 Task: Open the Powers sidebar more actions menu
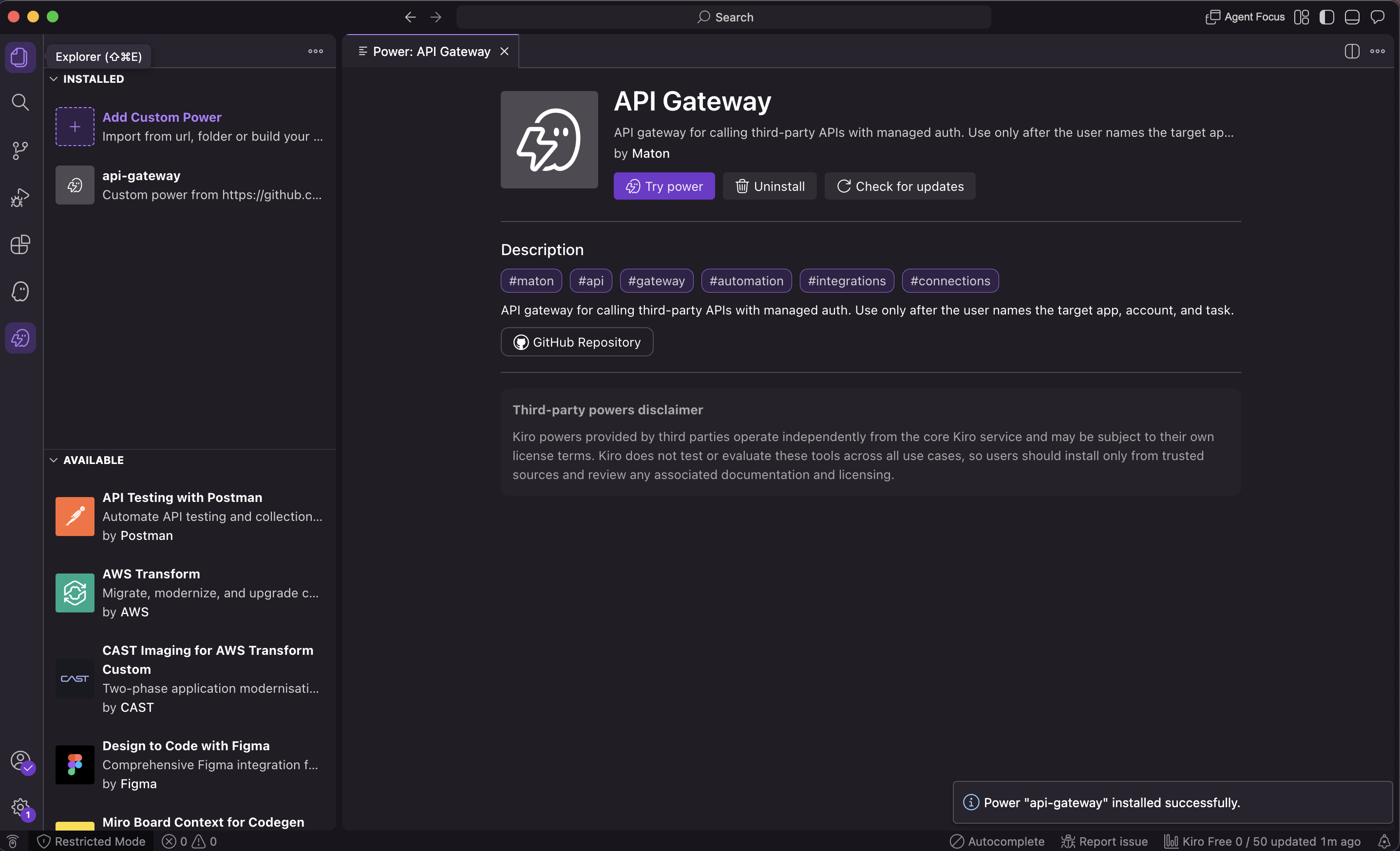coord(315,51)
